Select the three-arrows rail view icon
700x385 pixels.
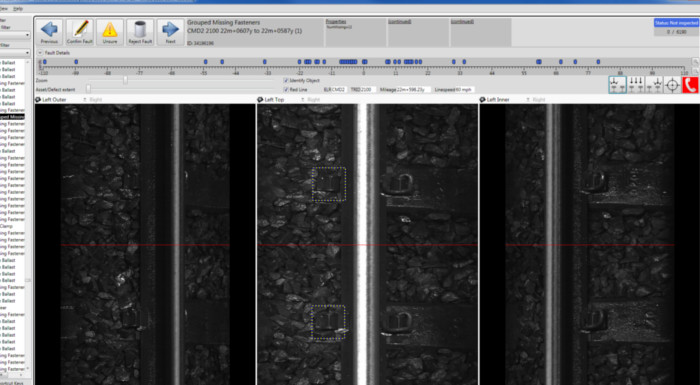[636, 84]
